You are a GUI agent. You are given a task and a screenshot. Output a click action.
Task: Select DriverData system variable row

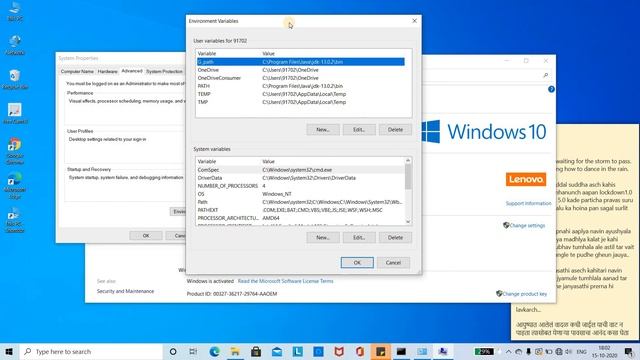300,178
